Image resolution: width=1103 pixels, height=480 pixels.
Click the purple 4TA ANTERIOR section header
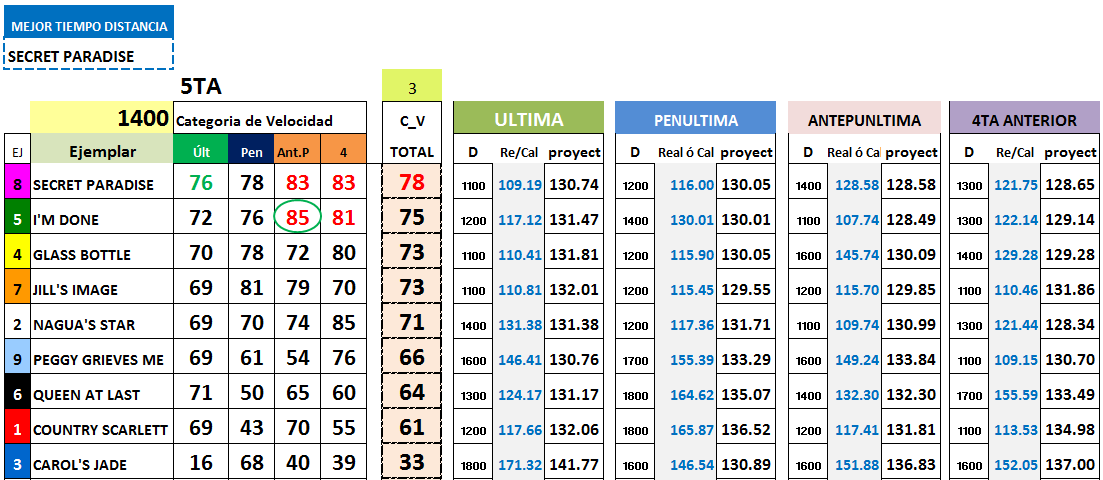(1024, 120)
